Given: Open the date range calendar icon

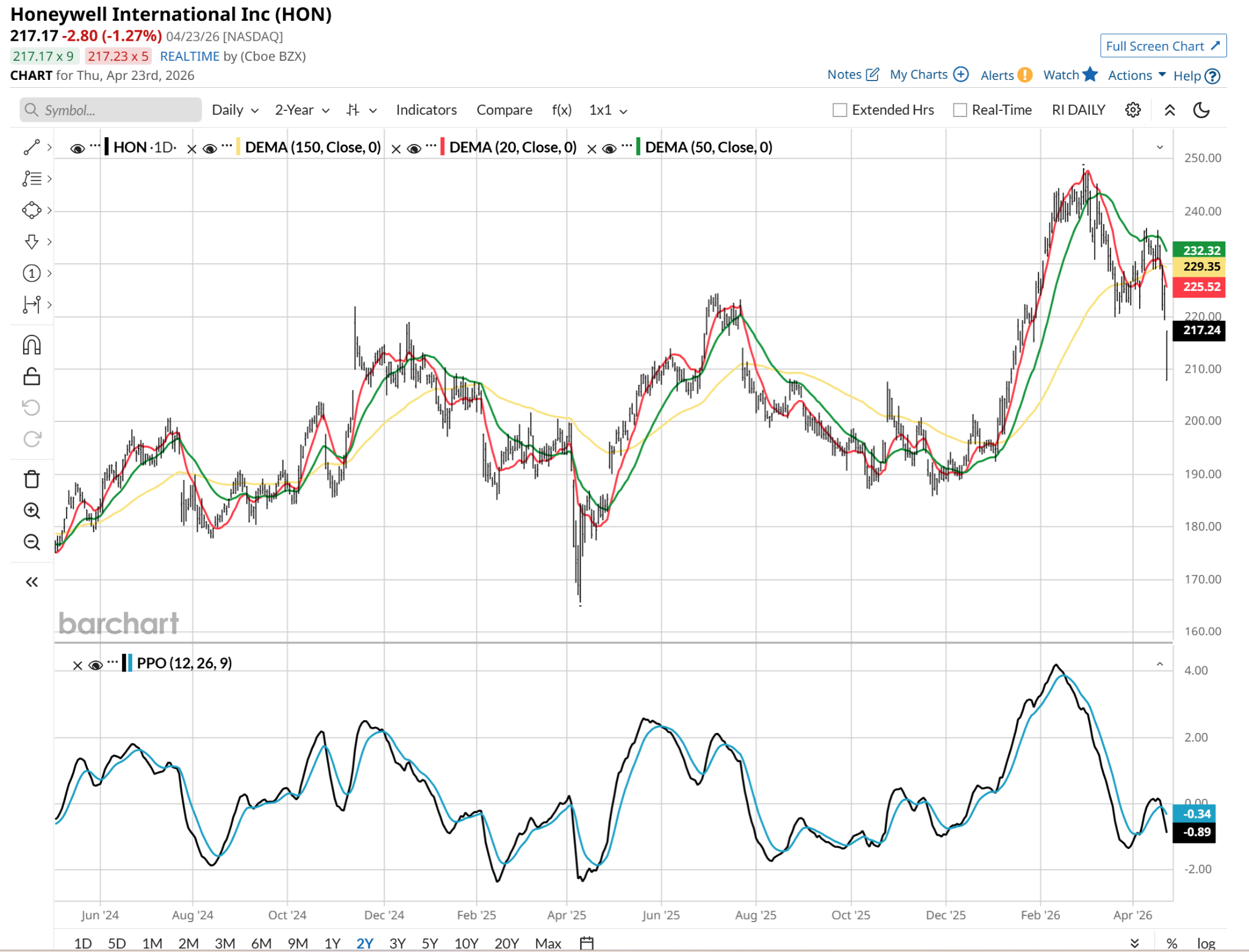Looking at the screenshot, I should point(586,943).
